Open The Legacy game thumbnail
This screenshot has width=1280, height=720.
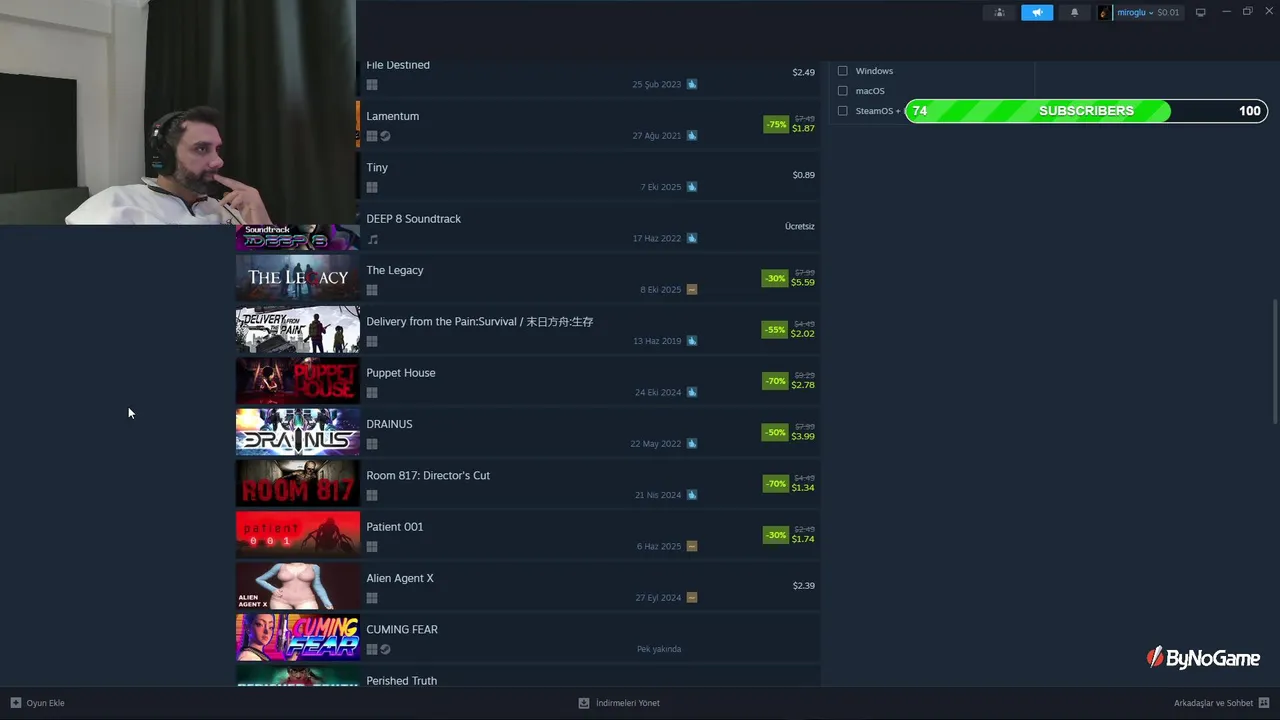(x=297, y=278)
